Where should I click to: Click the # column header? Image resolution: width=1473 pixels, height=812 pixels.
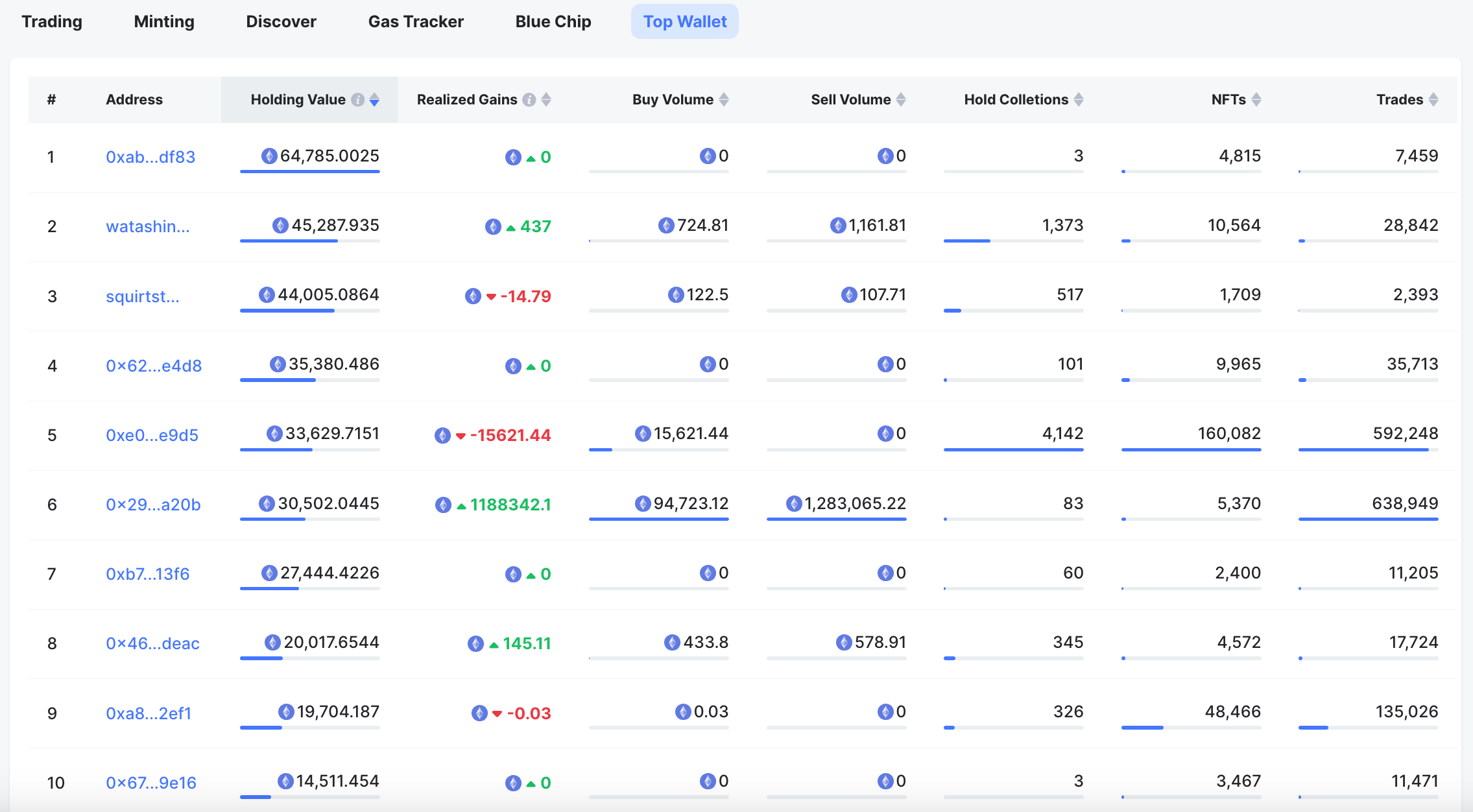coord(51,100)
